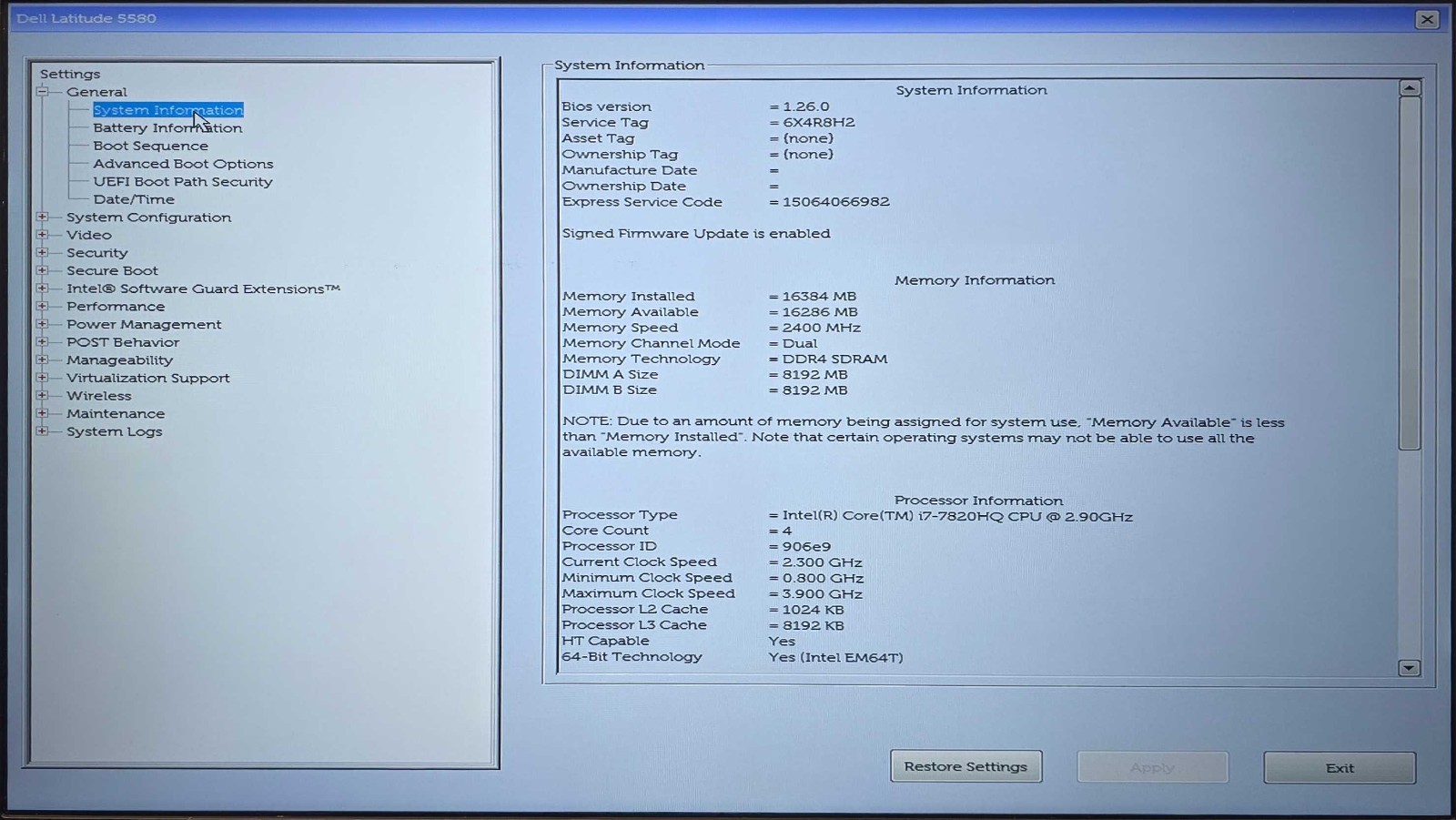The image size is (1456, 820).
Task: Click the Processor L3 Cache 8192 KB value
Action: click(814, 626)
